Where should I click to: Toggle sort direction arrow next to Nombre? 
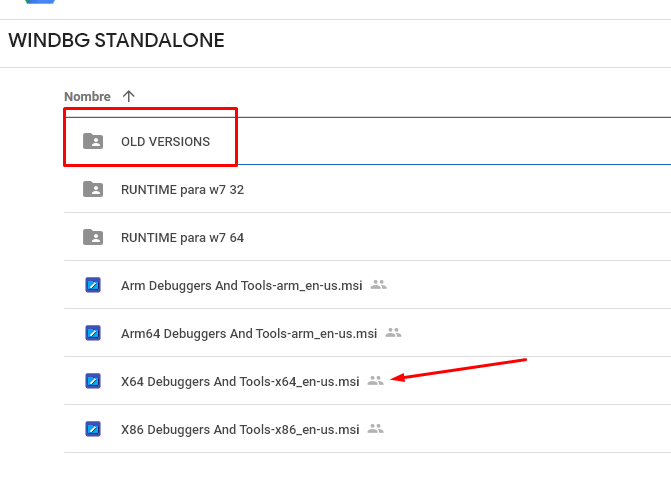[128, 96]
